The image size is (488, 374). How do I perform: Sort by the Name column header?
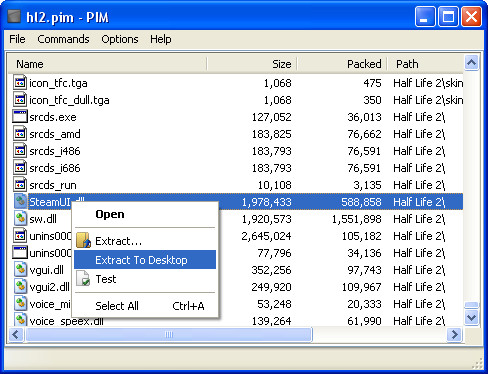[x=107, y=64]
